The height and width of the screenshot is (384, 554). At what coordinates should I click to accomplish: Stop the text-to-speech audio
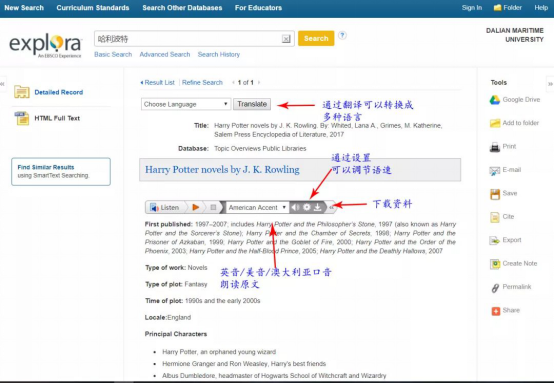click(x=213, y=207)
